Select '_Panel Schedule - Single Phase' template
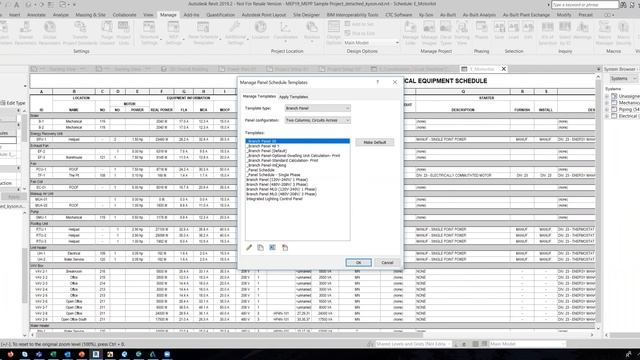640x360 pixels. coord(273,175)
